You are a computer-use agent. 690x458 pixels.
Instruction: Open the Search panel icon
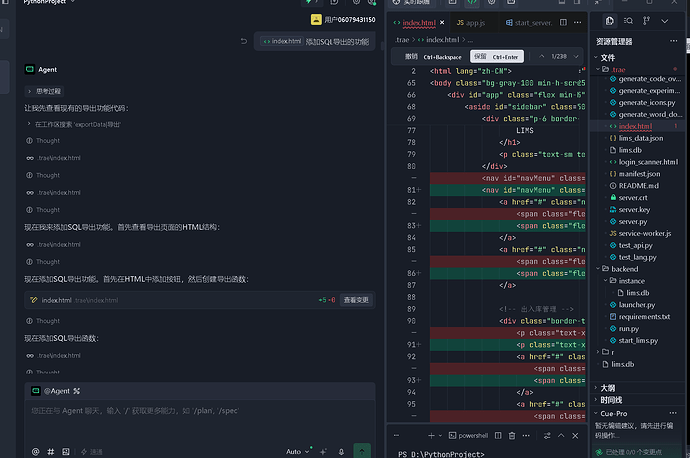click(628, 21)
